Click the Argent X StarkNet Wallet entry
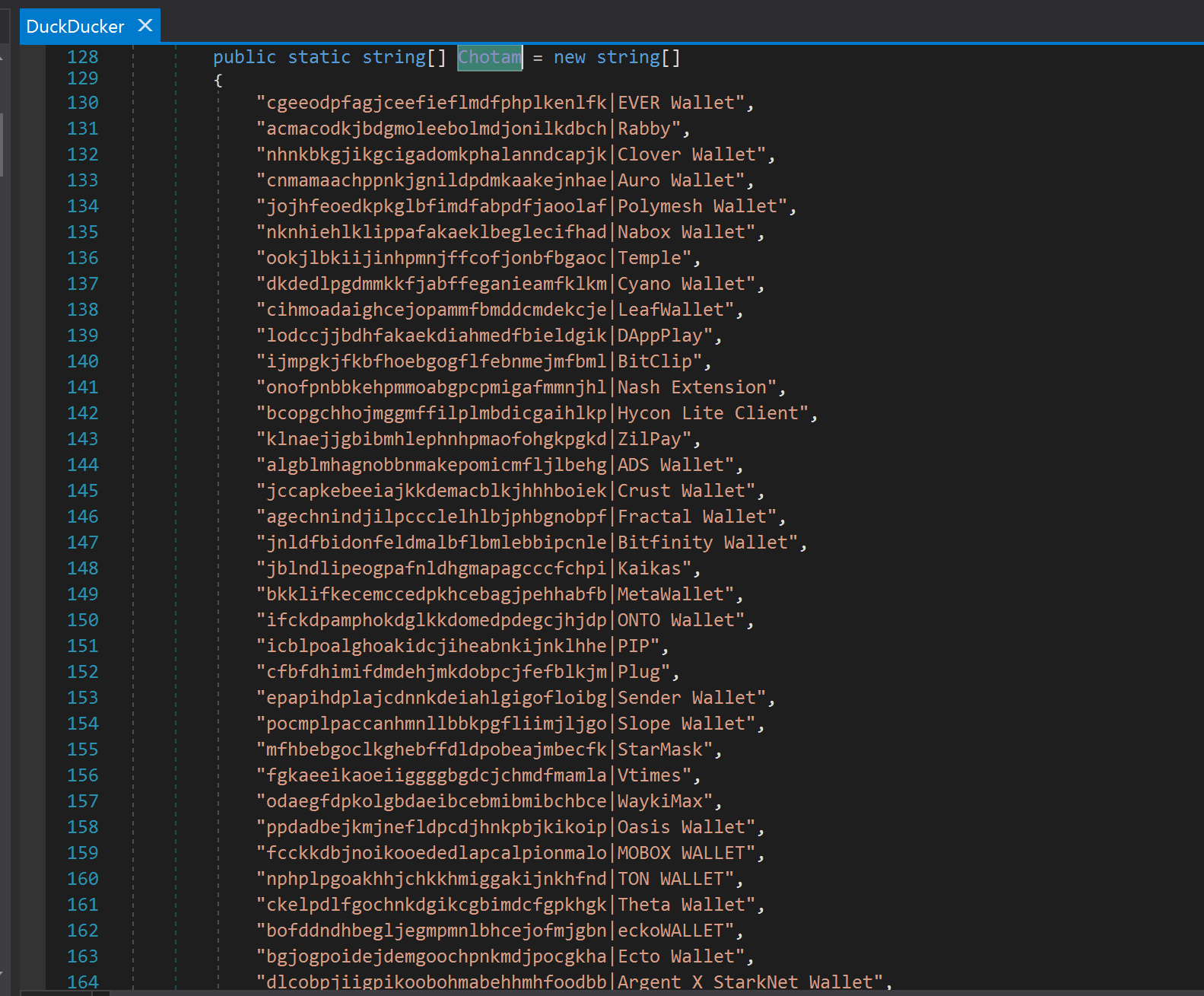This screenshot has width=1204, height=996. (x=575, y=982)
